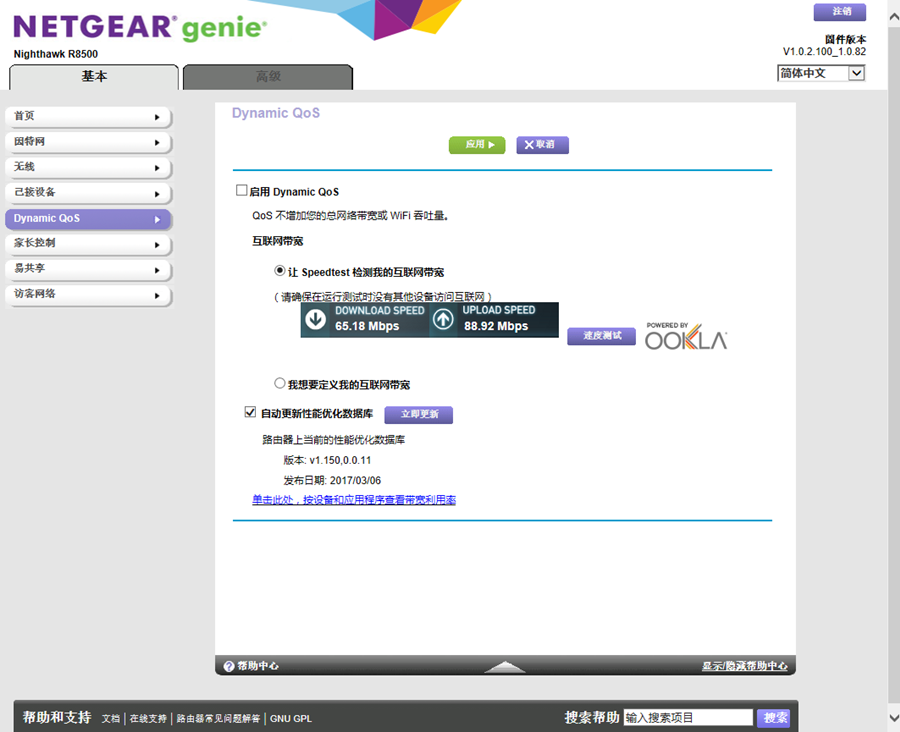The height and width of the screenshot is (732, 900).
Task: Uncheck 自动更新性能优化数据库 checkbox
Action: (x=250, y=412)
